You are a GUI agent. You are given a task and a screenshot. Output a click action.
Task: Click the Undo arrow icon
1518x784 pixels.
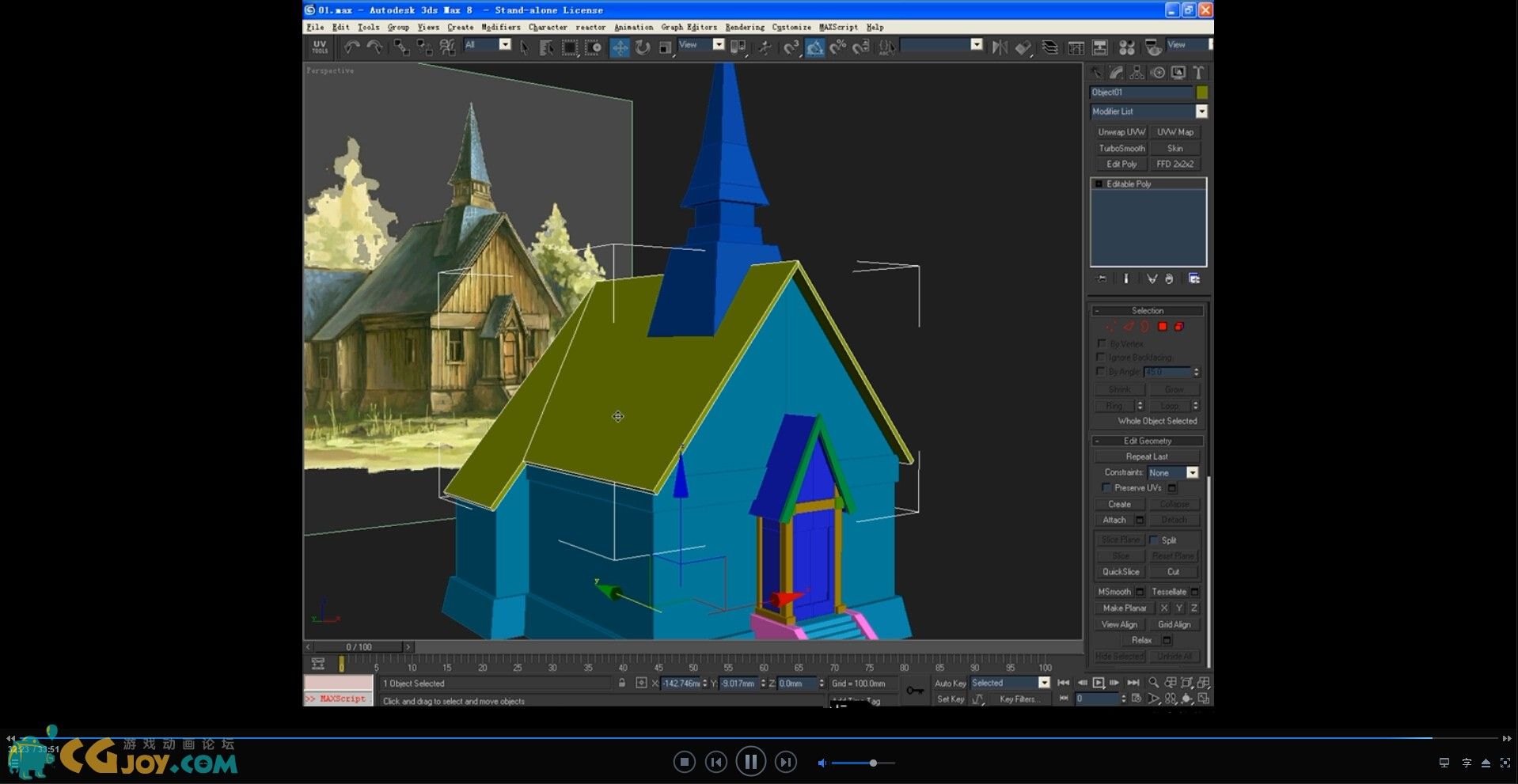[x=352, y=47]
